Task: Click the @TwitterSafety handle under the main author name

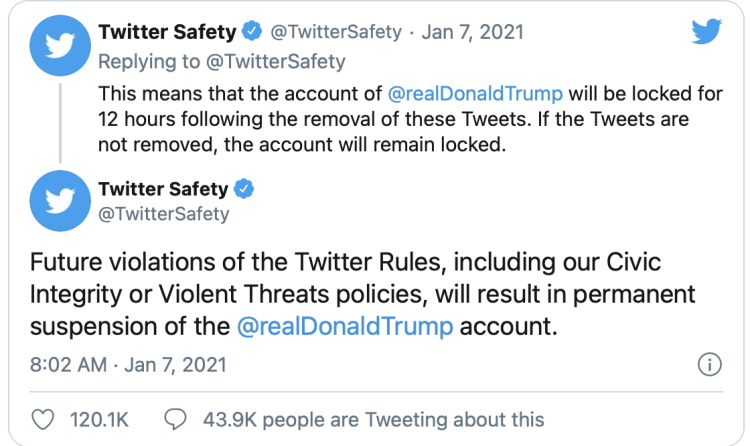Action: [x=164, y=213]
